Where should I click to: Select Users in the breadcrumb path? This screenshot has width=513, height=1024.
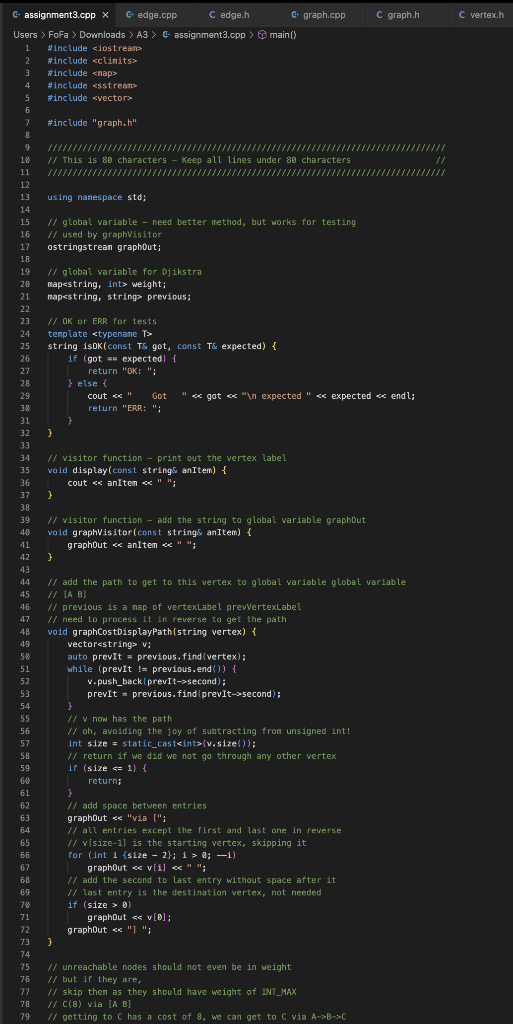(x=25, y=34)
